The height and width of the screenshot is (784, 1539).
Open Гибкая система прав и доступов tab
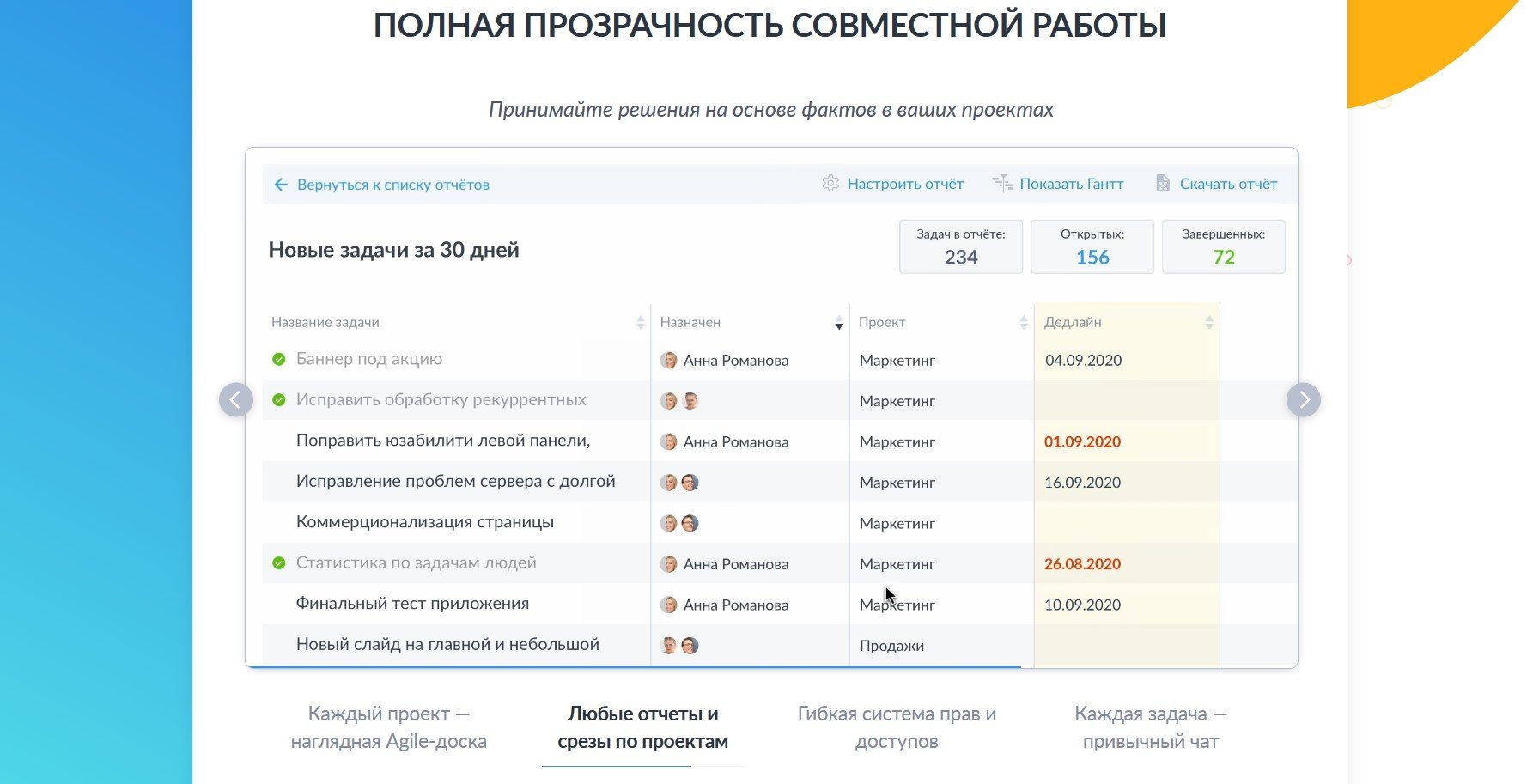click(897, 727)
